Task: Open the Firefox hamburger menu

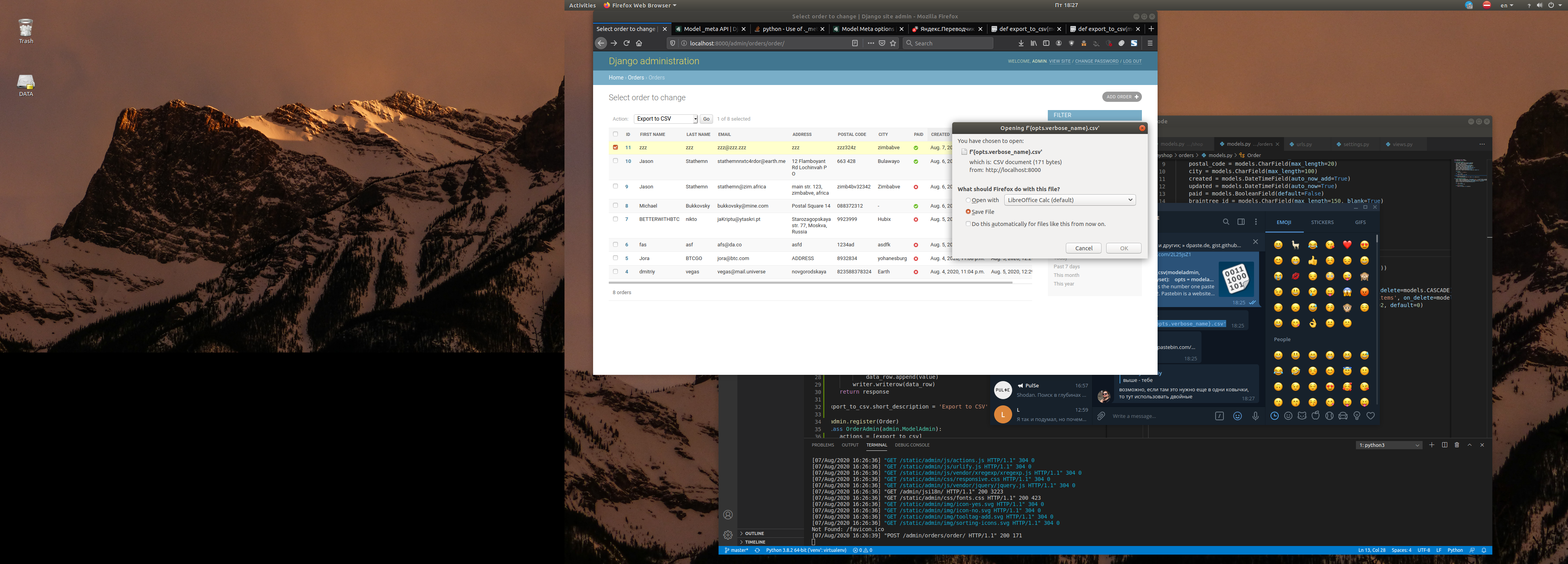Action: click(x=1150, y=43)
